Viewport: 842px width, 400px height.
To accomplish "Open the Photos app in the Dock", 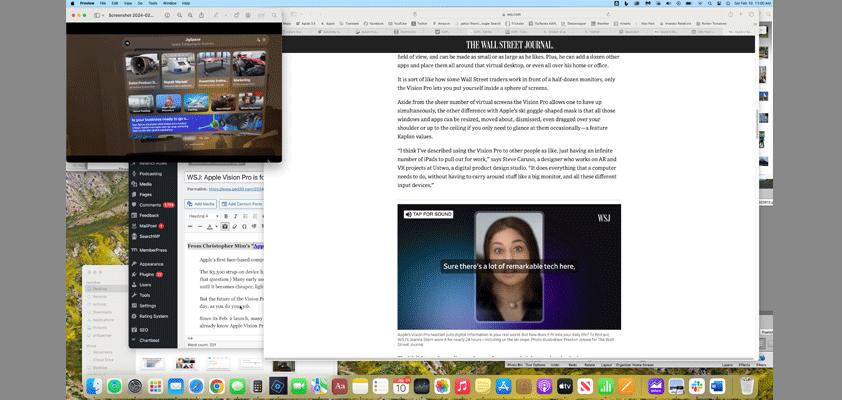I will pos(442,386).
